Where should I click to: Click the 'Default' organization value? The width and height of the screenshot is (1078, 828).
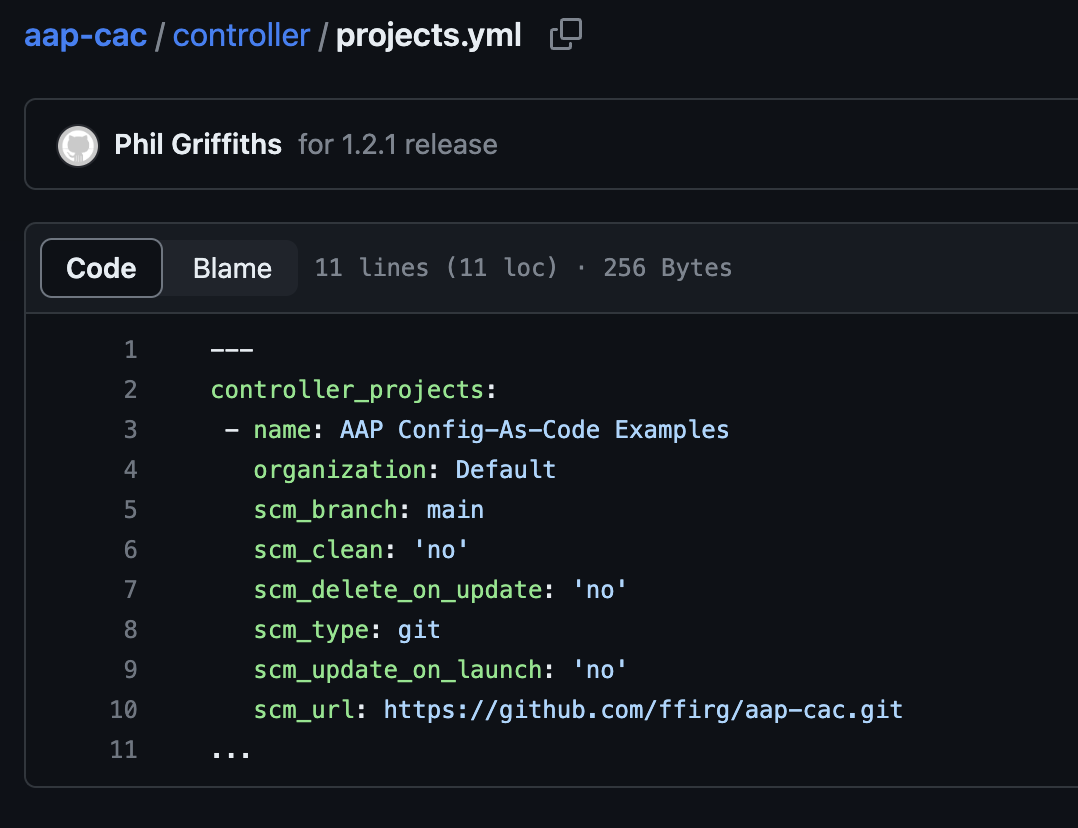click(505, 470)
